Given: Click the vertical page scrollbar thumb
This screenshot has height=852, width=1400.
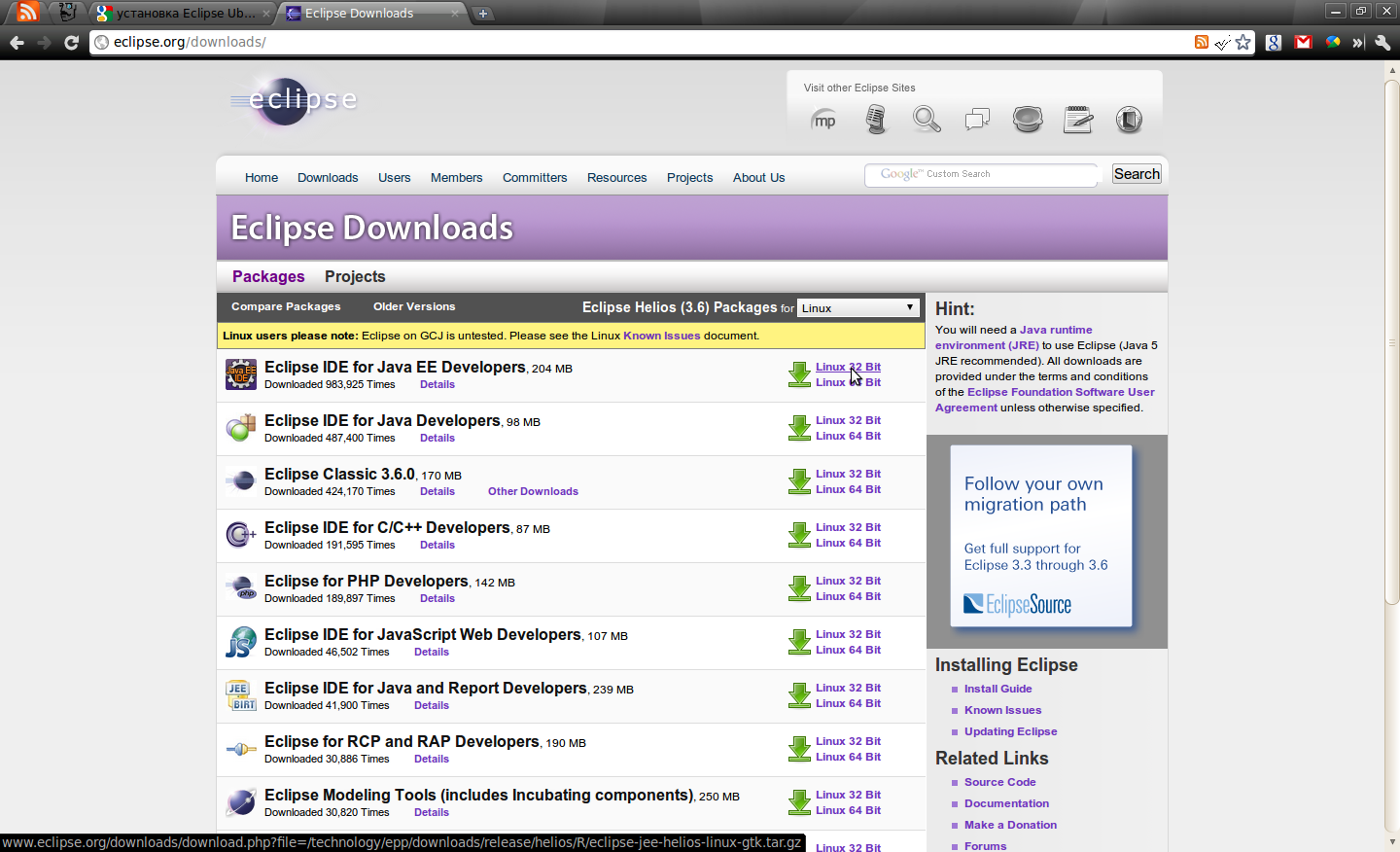Looking at the screenshot, I should point(1392,342).
